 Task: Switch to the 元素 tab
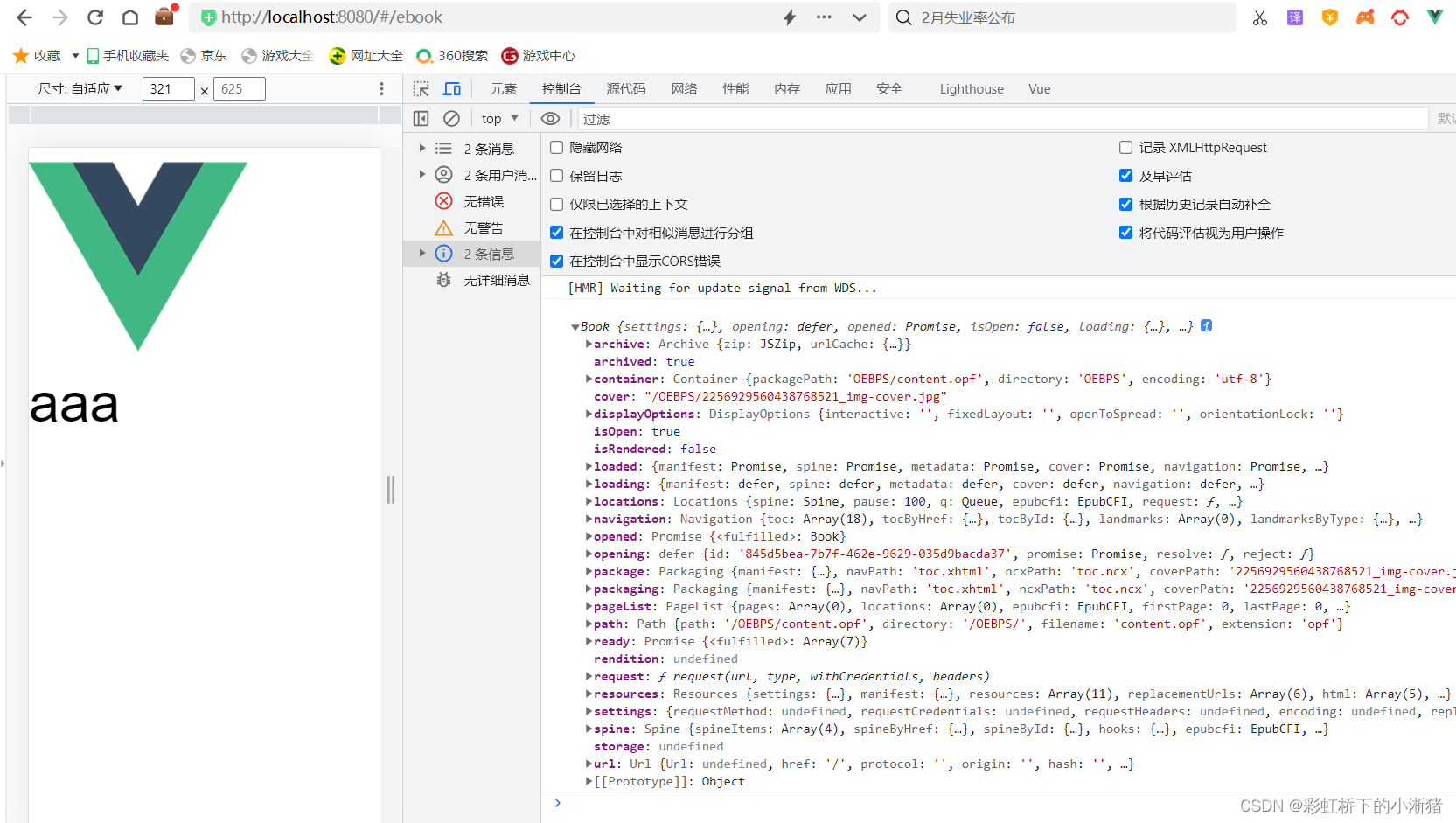pos(504,89)
